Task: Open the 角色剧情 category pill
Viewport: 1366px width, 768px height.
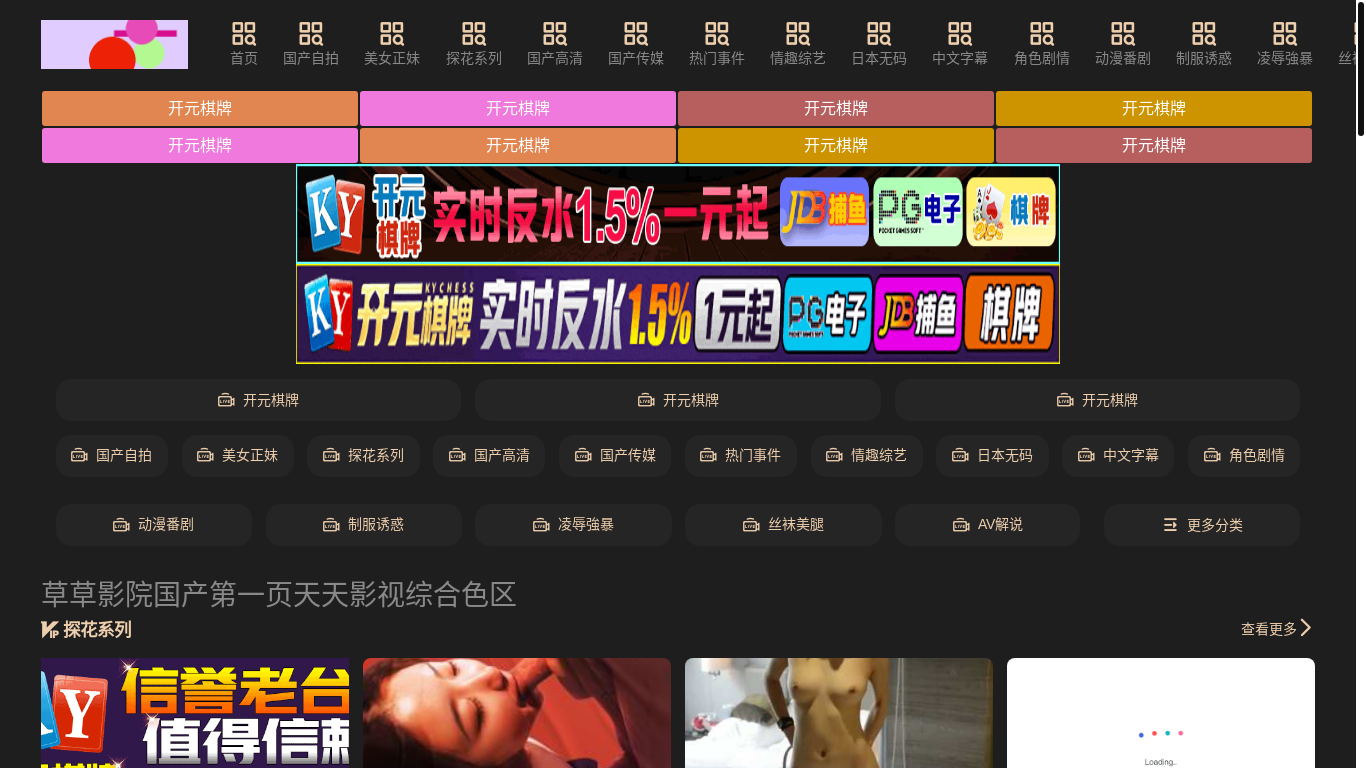Action: (x=1244, y=455)
